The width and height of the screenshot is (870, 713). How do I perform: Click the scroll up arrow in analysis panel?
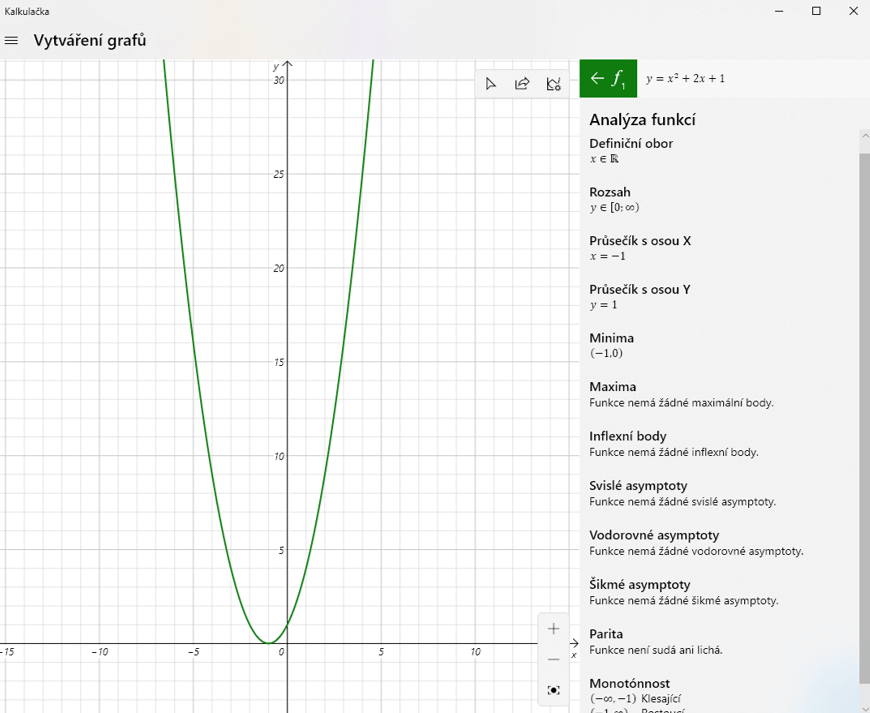864,135
